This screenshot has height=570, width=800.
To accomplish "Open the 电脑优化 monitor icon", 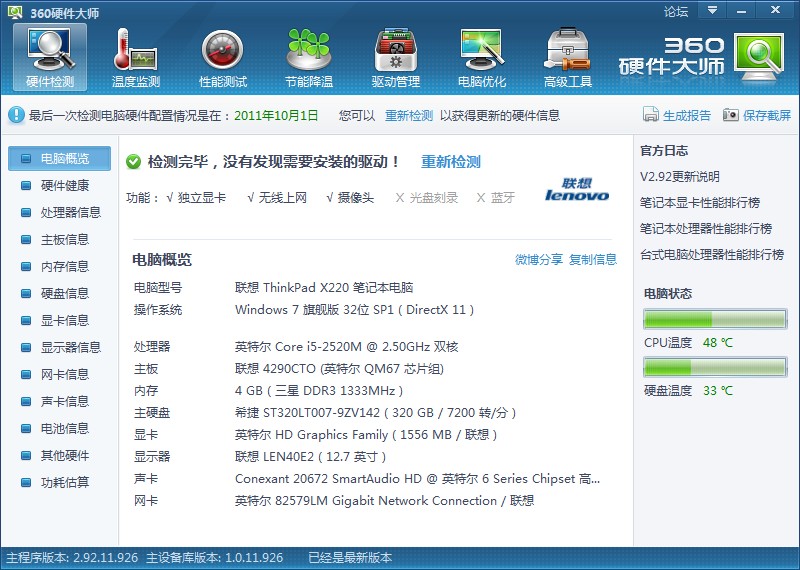I will [482, 49].
